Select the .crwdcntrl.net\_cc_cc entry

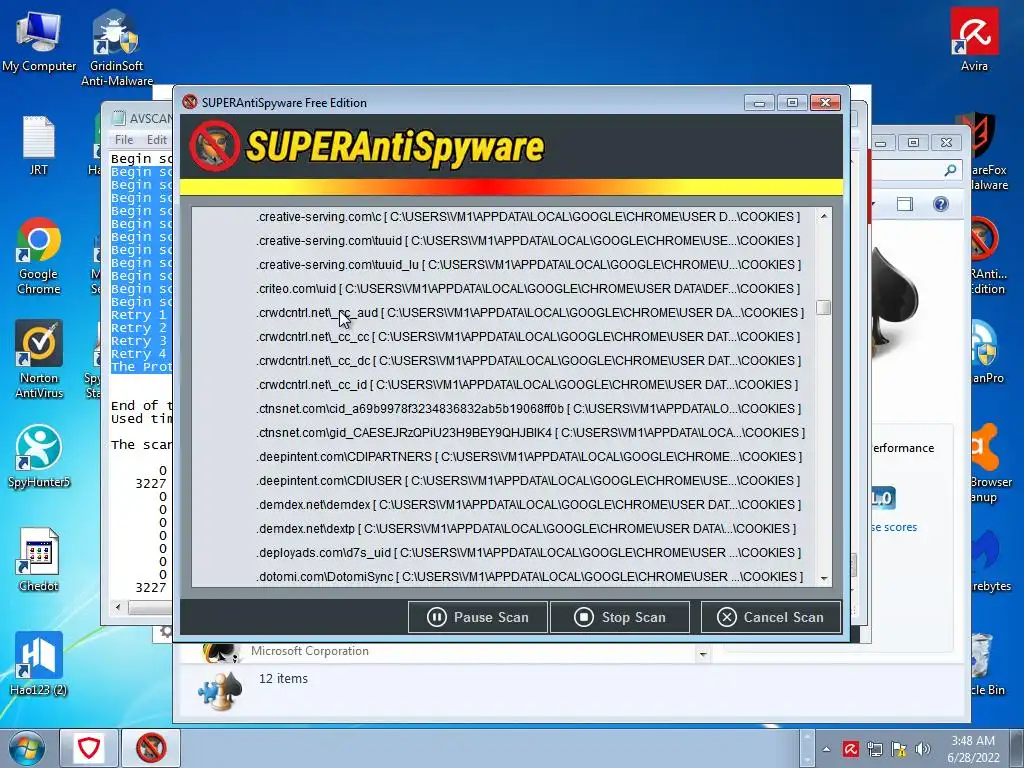tap(528, 336)
